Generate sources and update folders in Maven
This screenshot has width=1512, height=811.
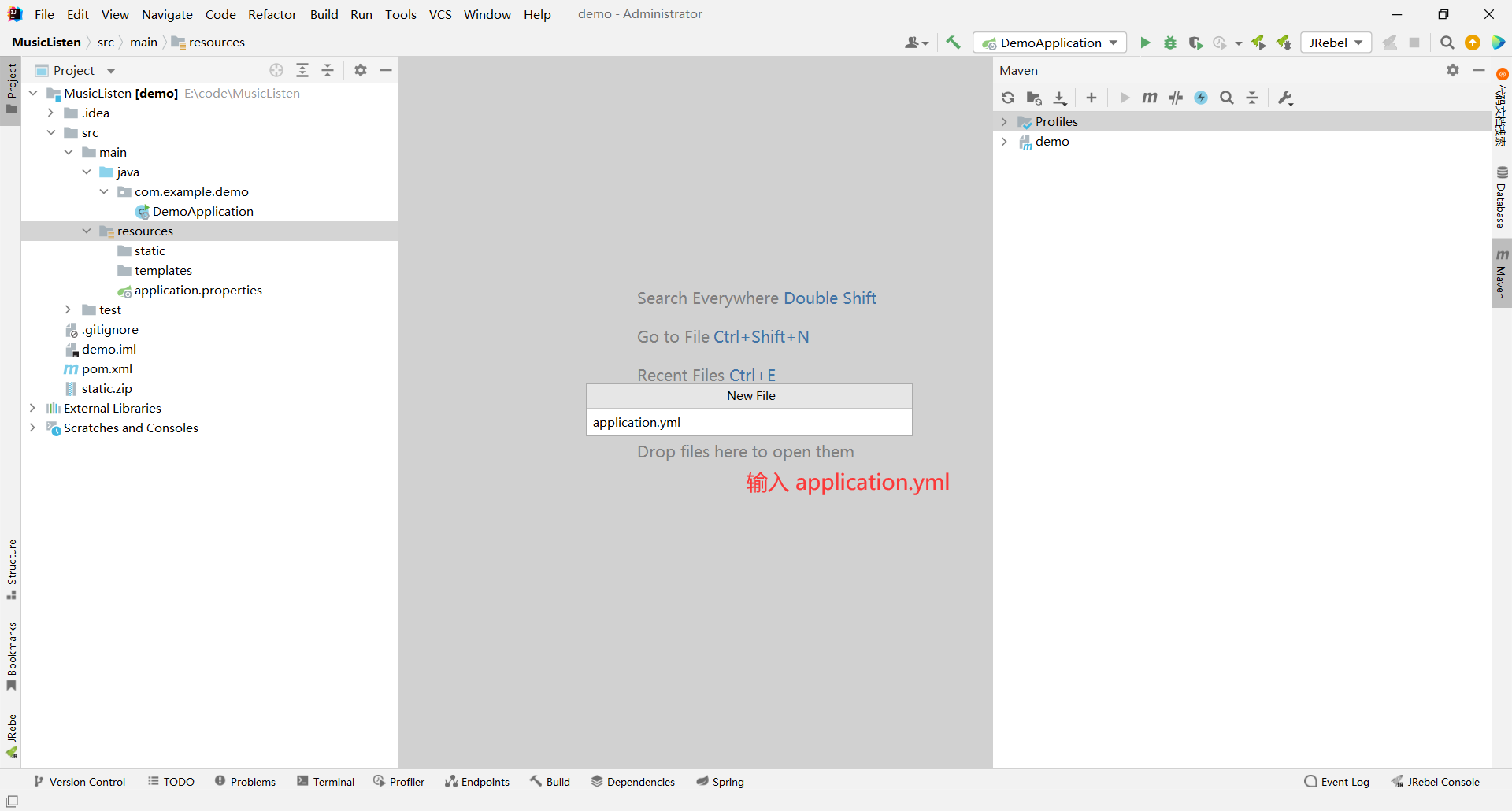pyautogui.click(x=1034, y=98)
